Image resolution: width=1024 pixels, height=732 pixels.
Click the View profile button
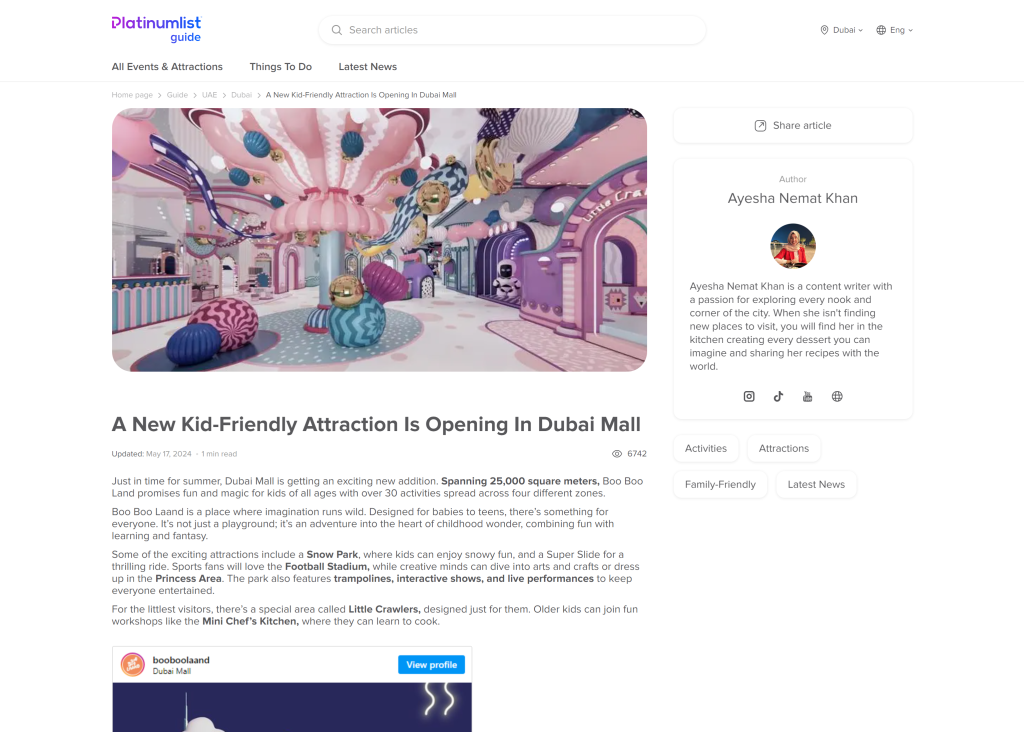432,665
